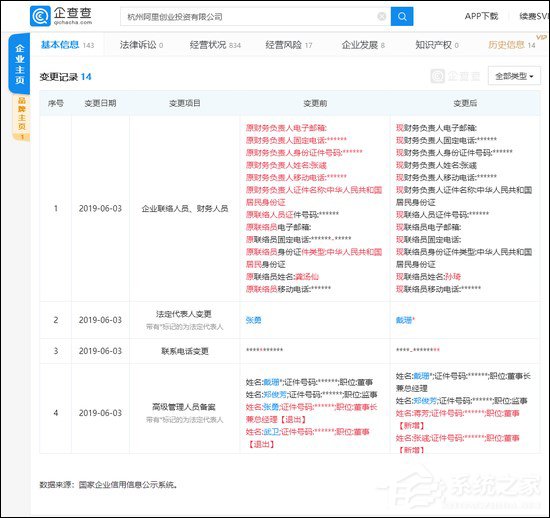The height and width of the screenshot is (518, 550).
Task: Click the Qichacha logo icon
Action: pyautogui.click(x=40, y=16)
